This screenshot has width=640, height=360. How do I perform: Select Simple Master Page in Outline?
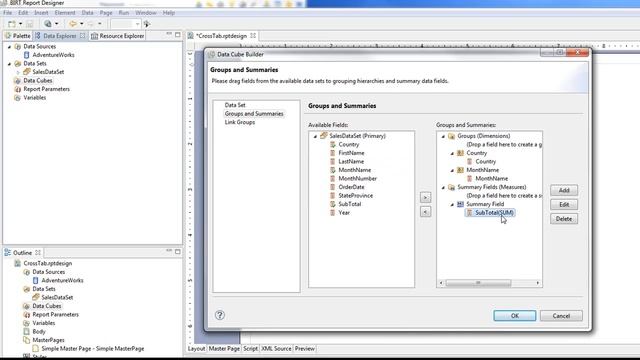point(93,349)
